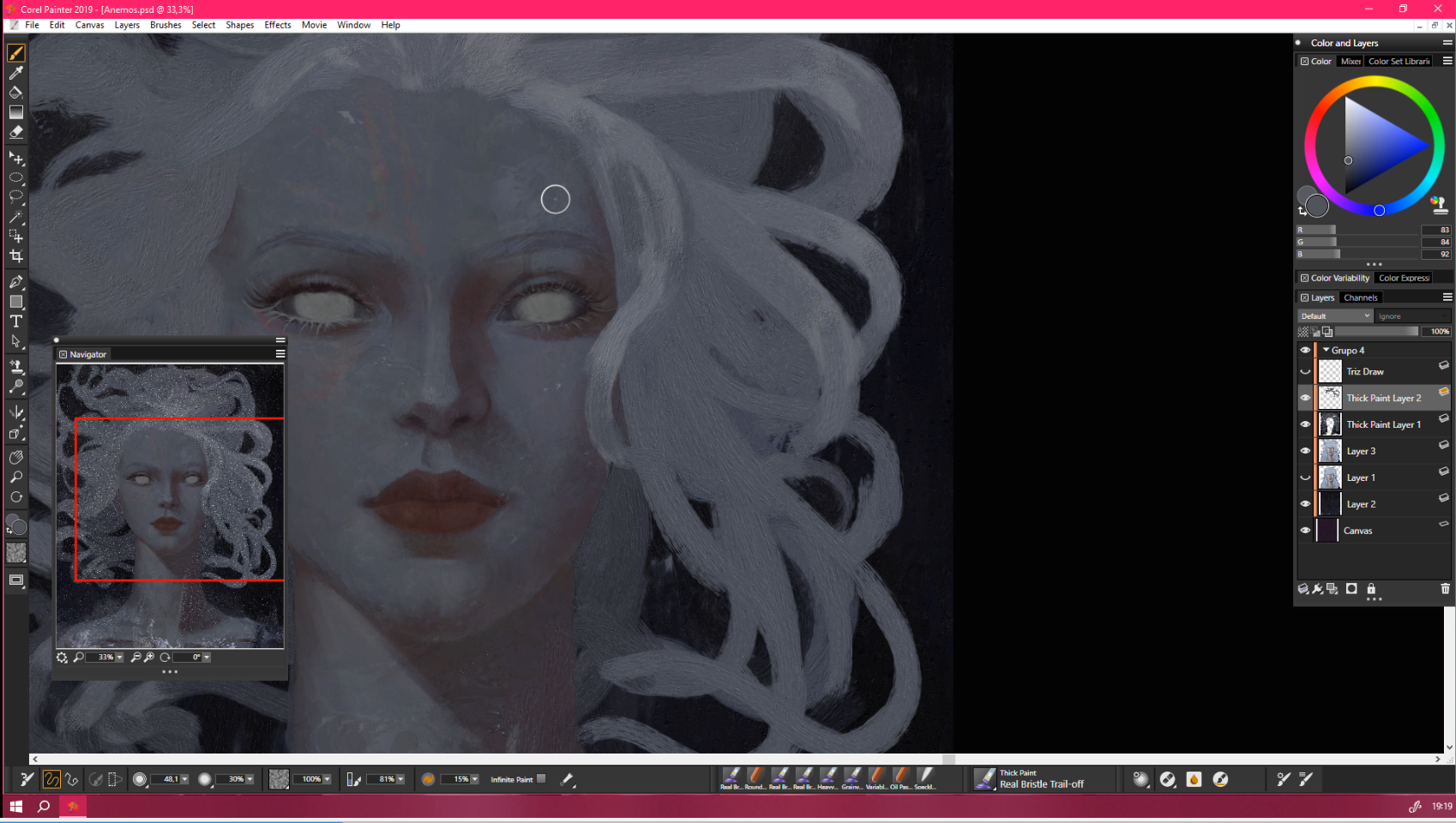Select the Layer Adjuster tool
Screen dimensions: 1456x823
pyautogui.click(x=16, y=159)
